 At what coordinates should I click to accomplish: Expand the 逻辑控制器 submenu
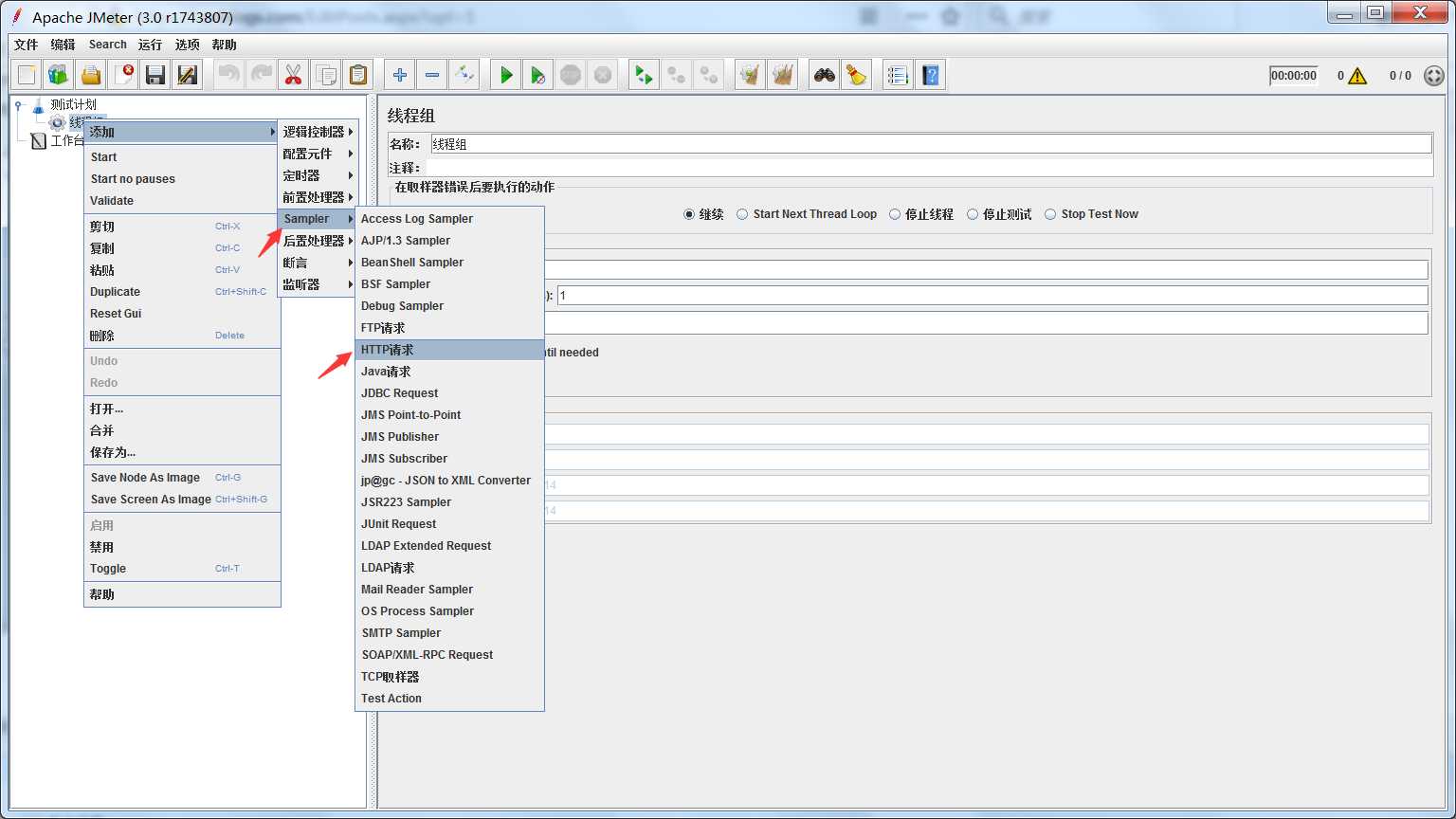point(318,132)
